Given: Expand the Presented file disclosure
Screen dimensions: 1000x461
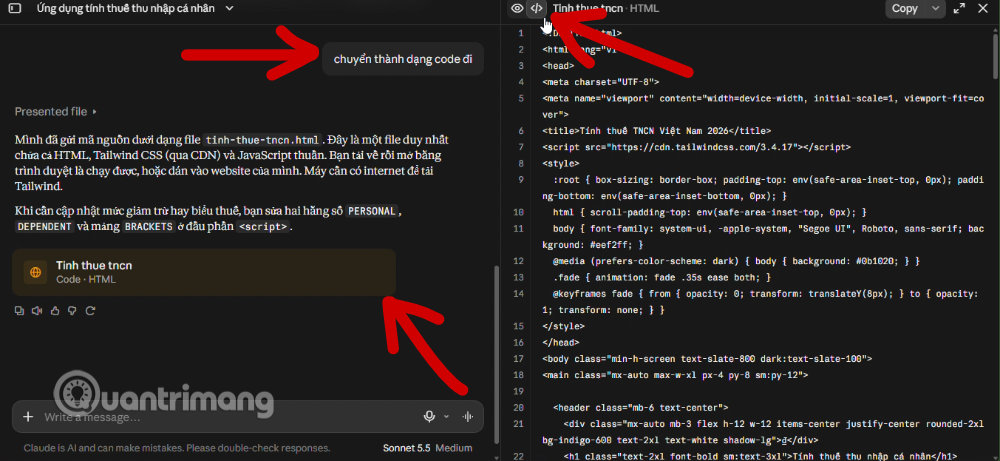Looking at the screenshot, I should tap(56, 112).
